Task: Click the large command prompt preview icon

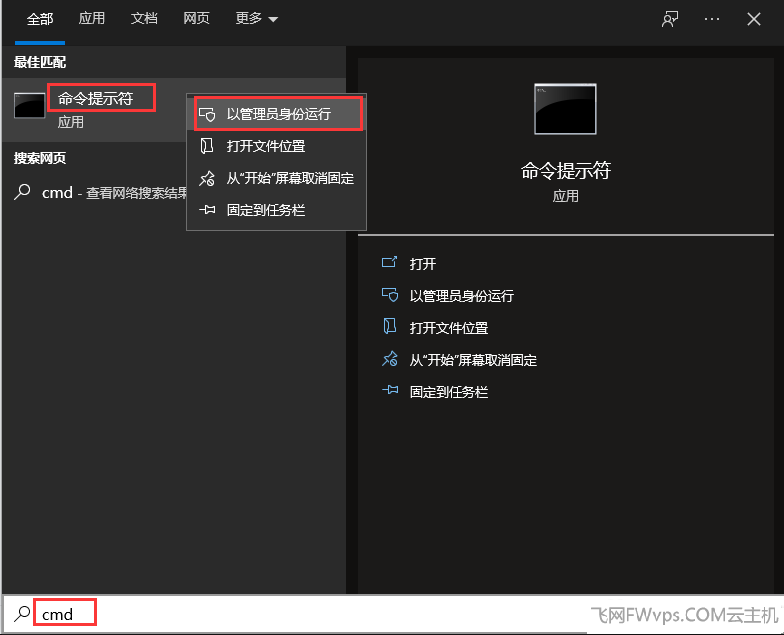Action: [565, 109]
